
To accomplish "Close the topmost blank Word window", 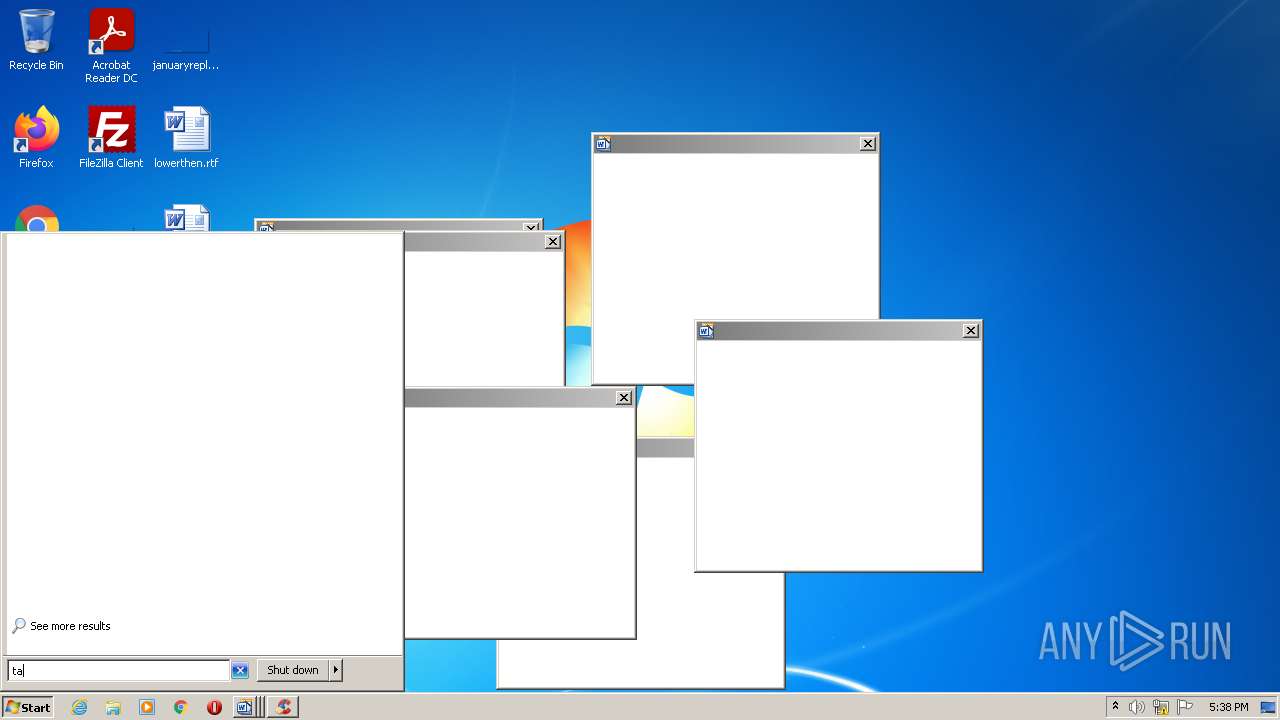I will tap(868, 144).
